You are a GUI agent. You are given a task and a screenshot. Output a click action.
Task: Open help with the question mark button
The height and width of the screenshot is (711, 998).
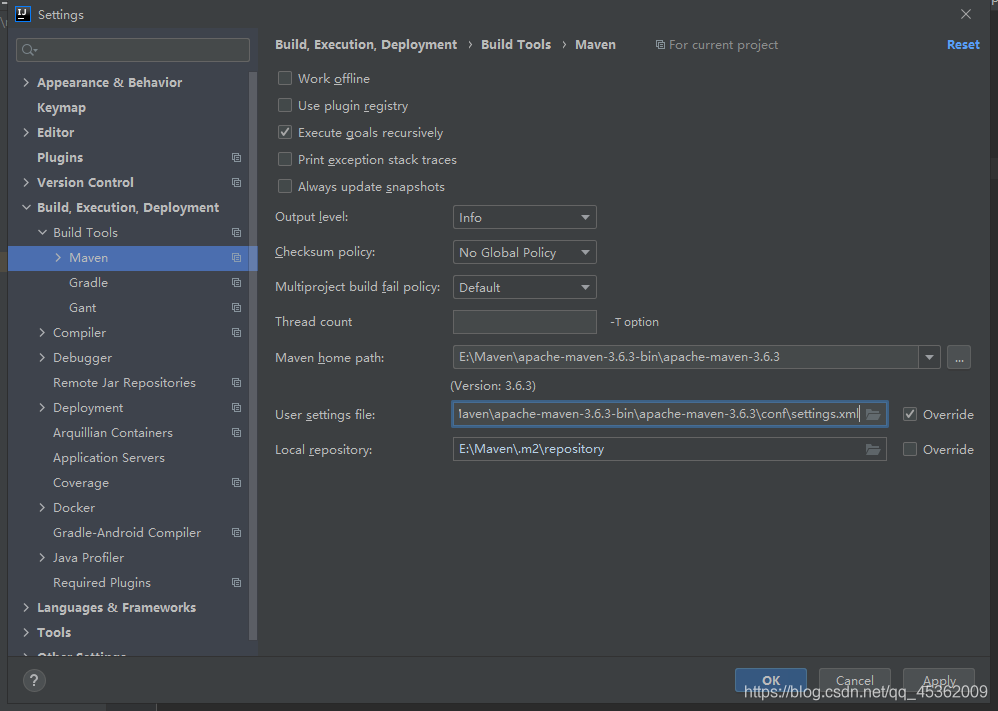tap(34, 680)
